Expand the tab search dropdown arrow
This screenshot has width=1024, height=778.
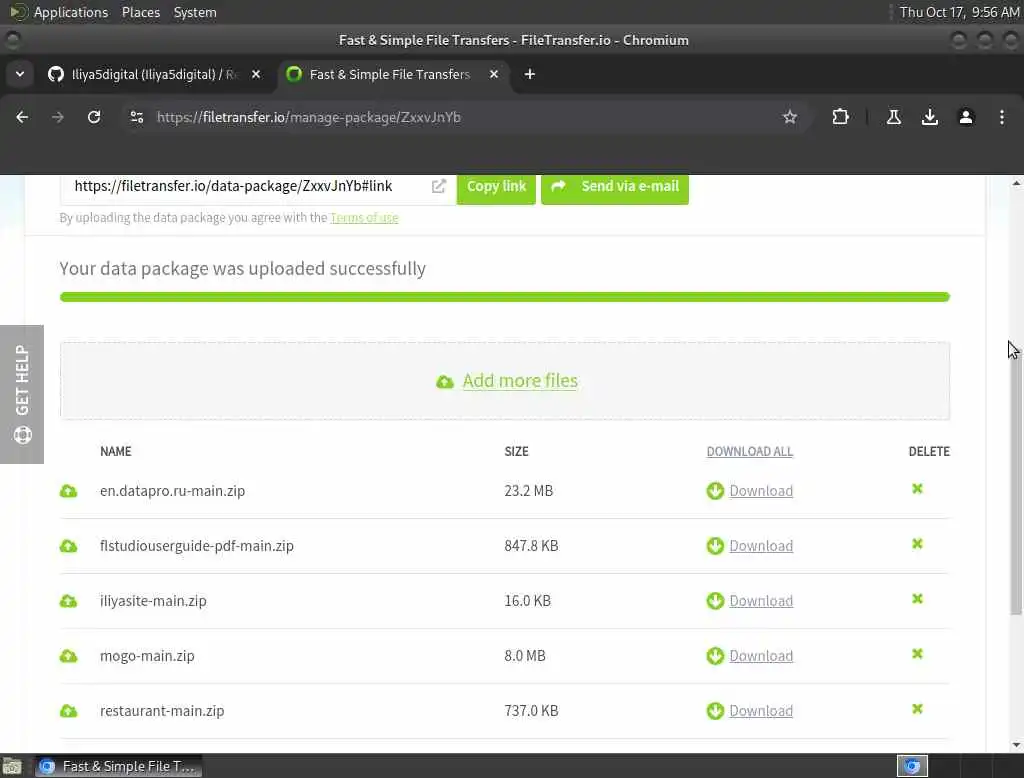coord(20,74)
